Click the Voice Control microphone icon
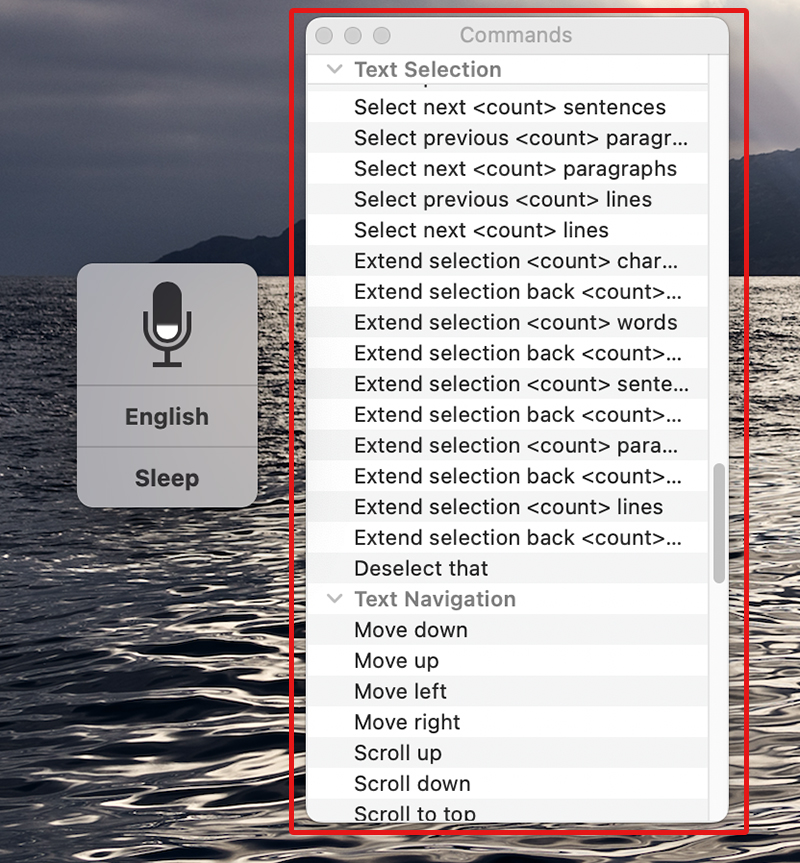Screen dimensions: 800x863 [167, 324]
